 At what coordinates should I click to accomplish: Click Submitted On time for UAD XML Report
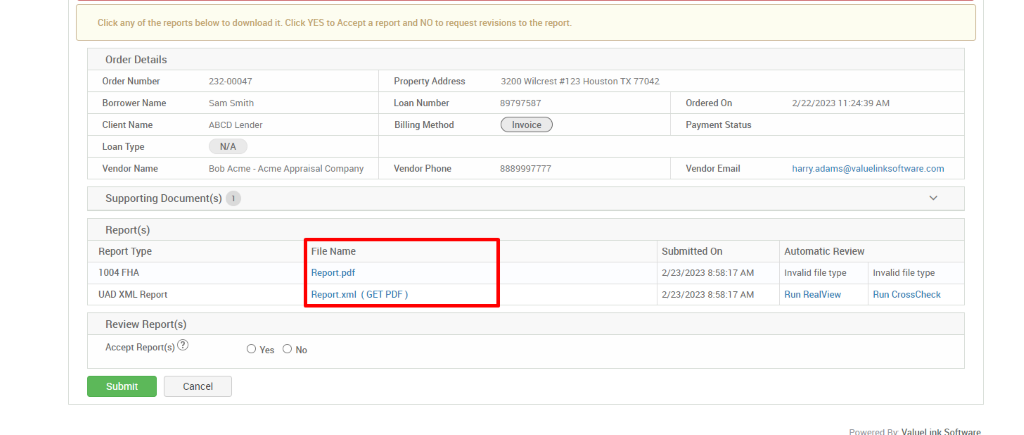click(x=708, y=295)
